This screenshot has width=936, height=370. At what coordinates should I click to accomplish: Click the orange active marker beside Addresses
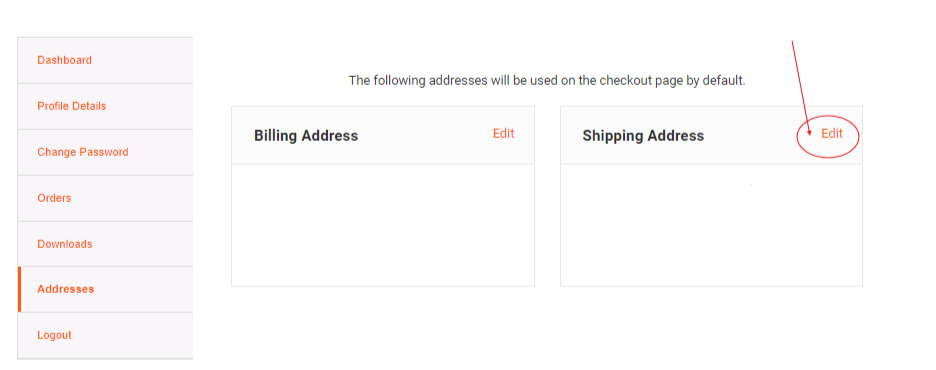[x=19, y=289]
